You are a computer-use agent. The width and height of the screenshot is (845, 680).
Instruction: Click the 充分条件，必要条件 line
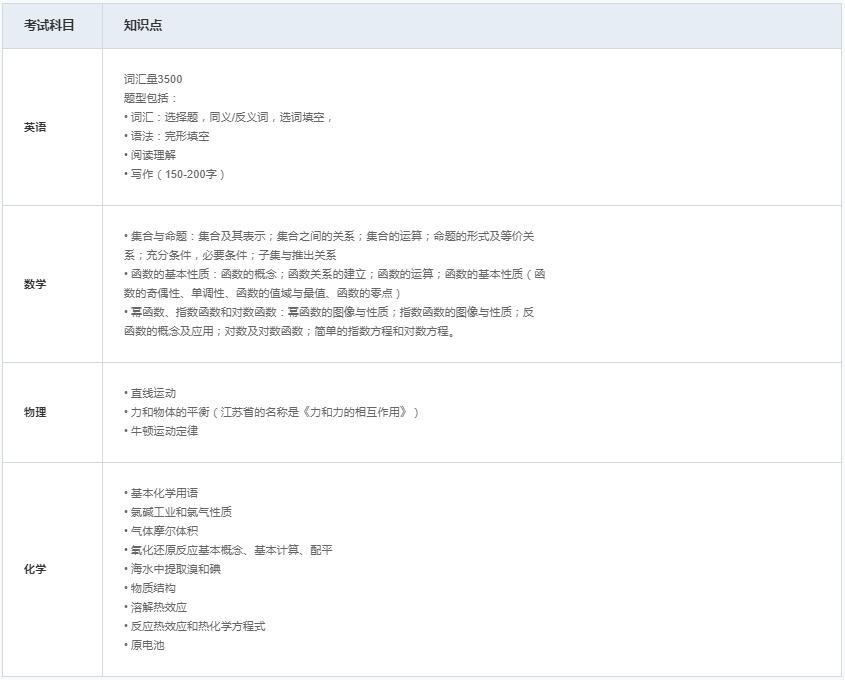point(230,255)
